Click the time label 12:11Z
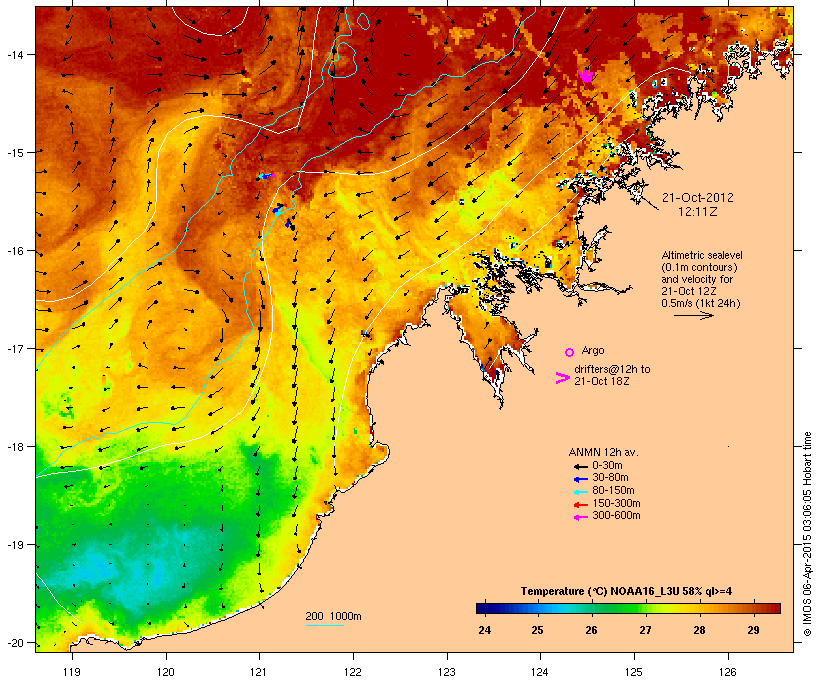This screenshot has width=820, height=680. point(698,212)
